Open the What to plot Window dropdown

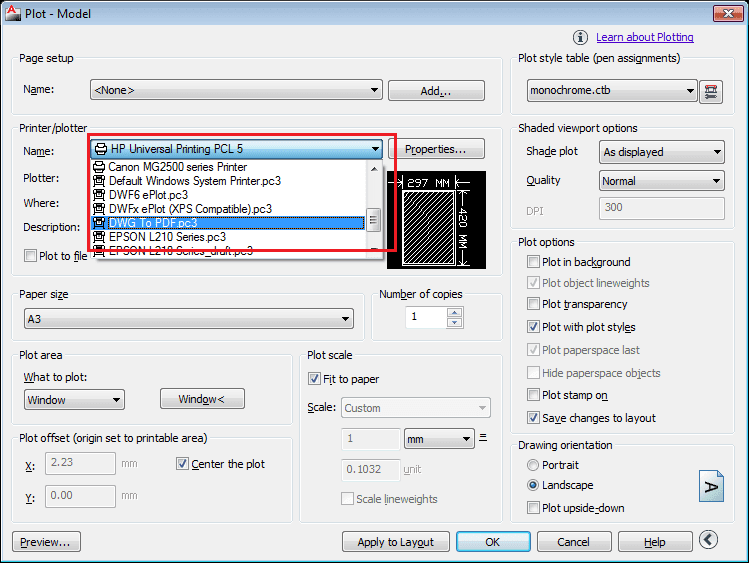[x=74, y=400]
